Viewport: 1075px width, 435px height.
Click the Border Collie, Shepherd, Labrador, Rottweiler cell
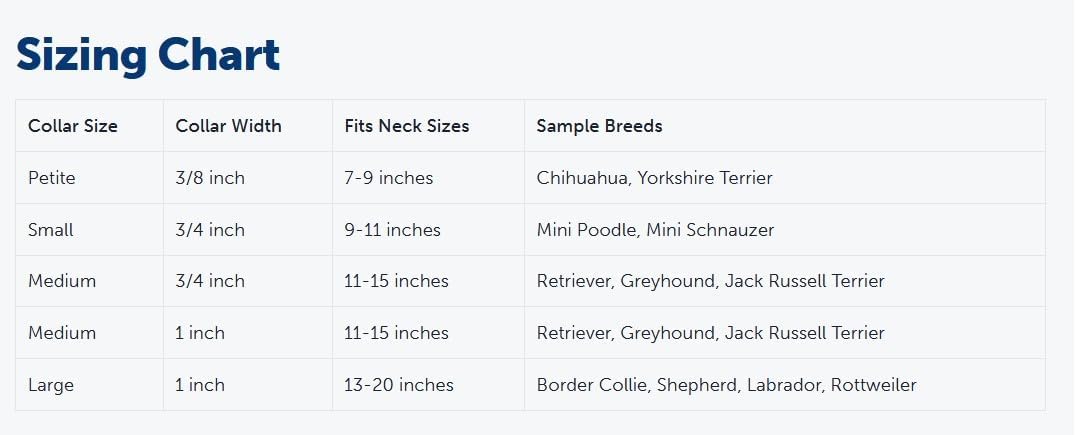click(726, 385)
